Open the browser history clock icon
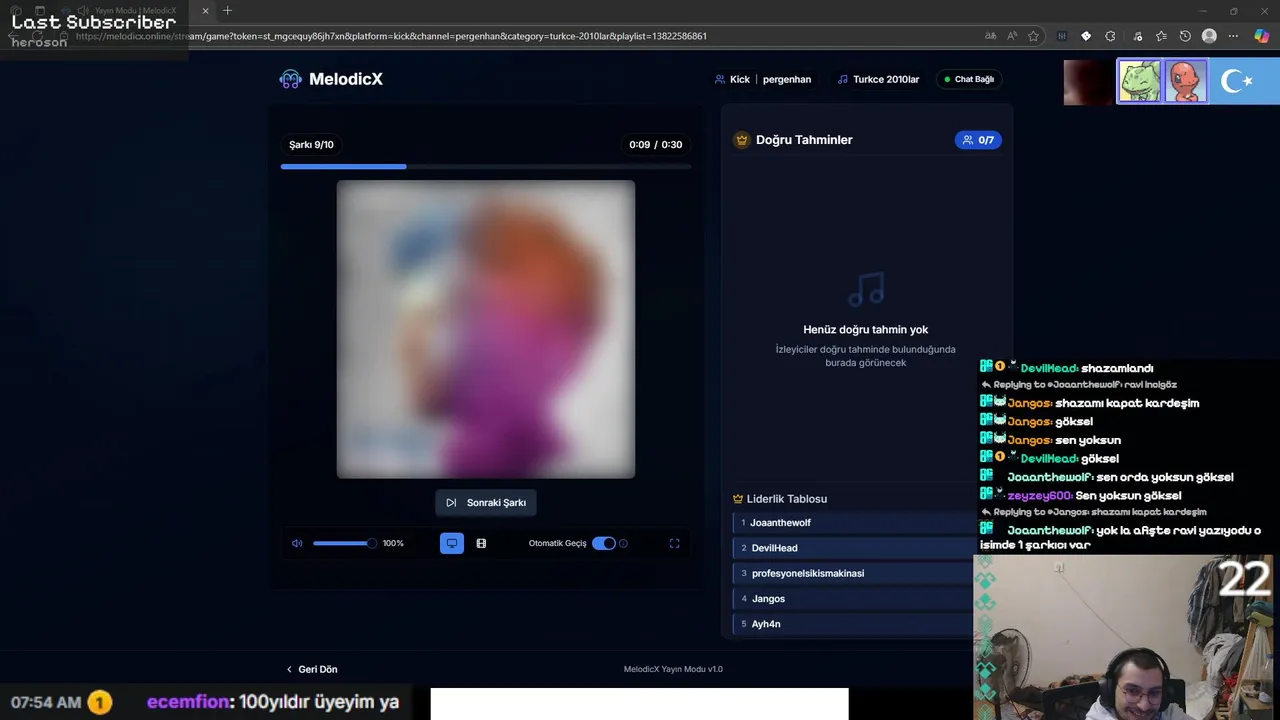This screenshot has width=1280, height=720. pyautogui.click(x=1185, y=36)
